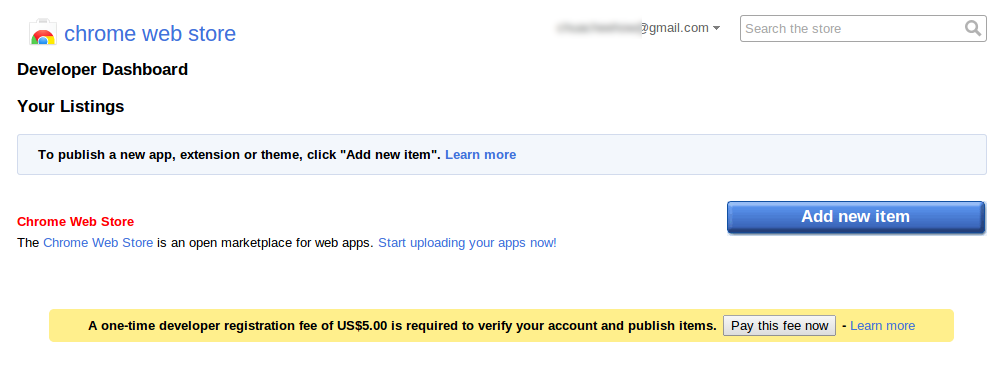This screenshot has height=366, width=1004.
Task: Select the Developer Dashboard heading
Action: pyautogui.click(x=102, y=69)
